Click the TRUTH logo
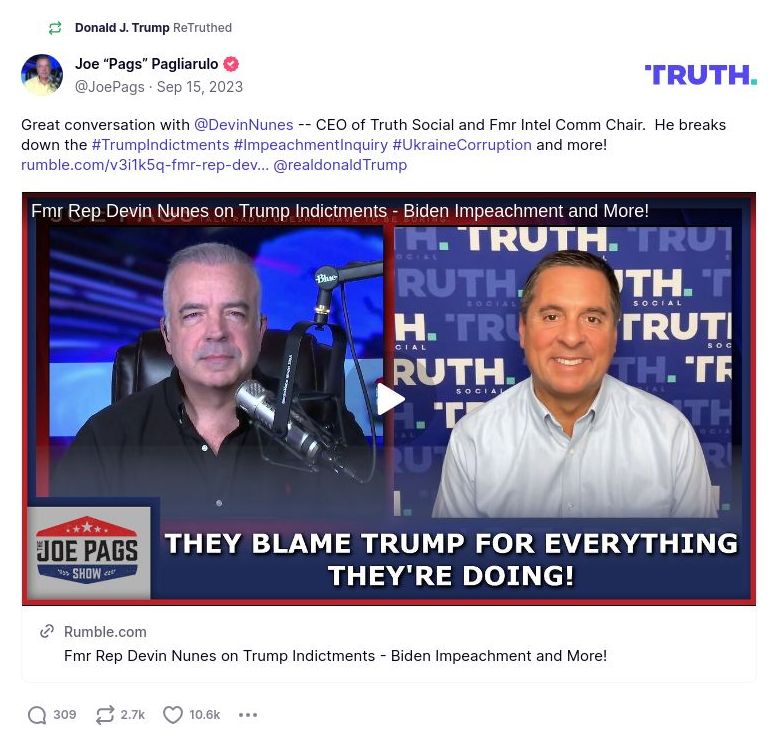778x745 pixels. 701,75
